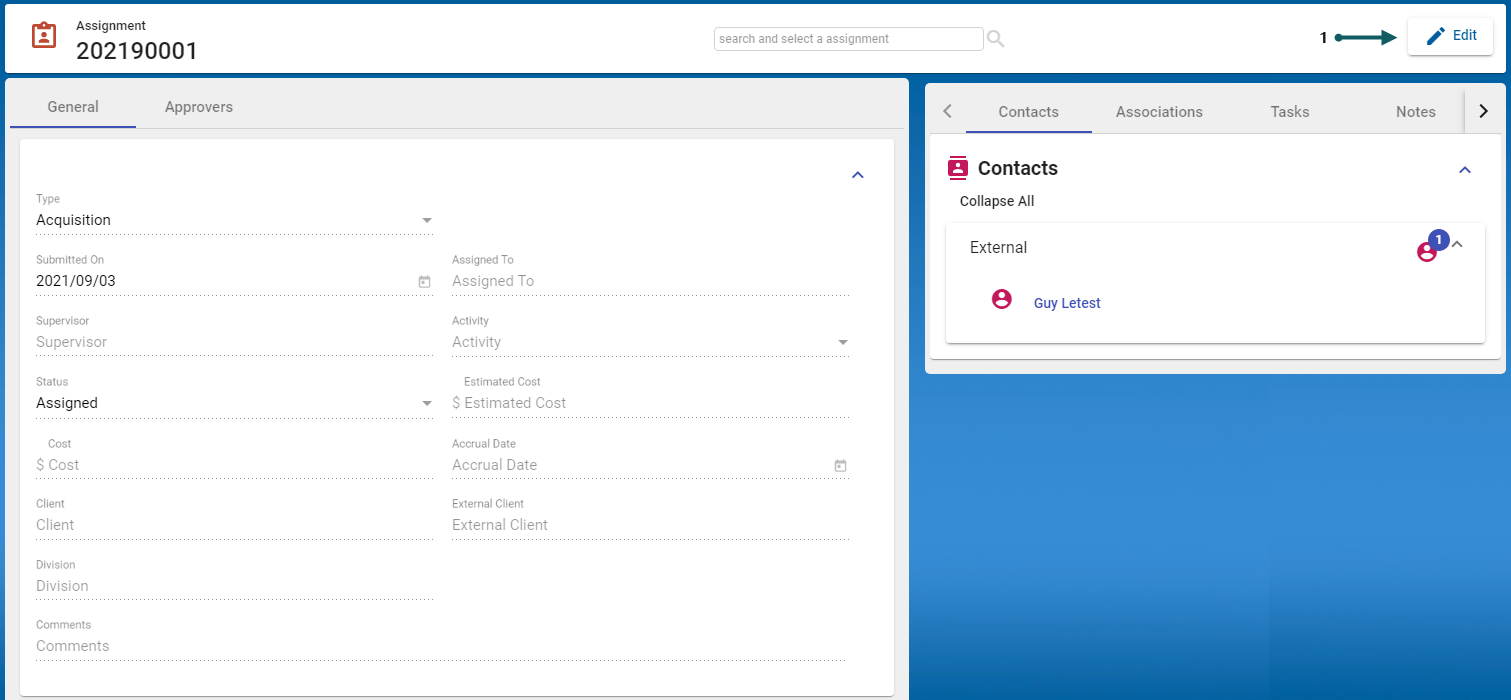Open the Associations tab

1159,112
